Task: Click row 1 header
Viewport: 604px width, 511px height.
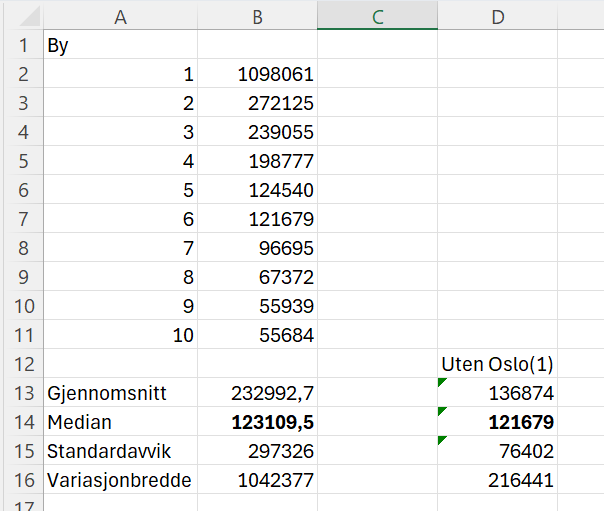Action: tap(21, 45)
